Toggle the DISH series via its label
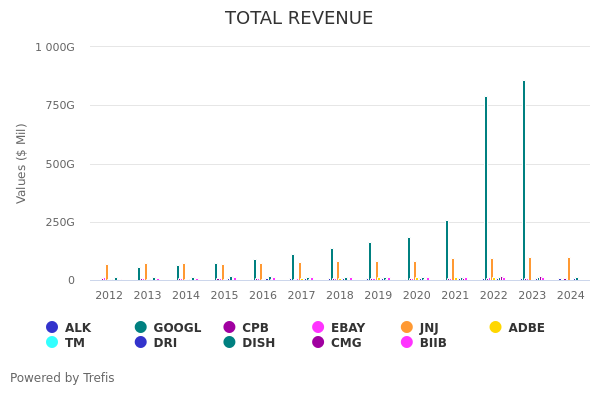600x400 pixels. pos(259,342)
